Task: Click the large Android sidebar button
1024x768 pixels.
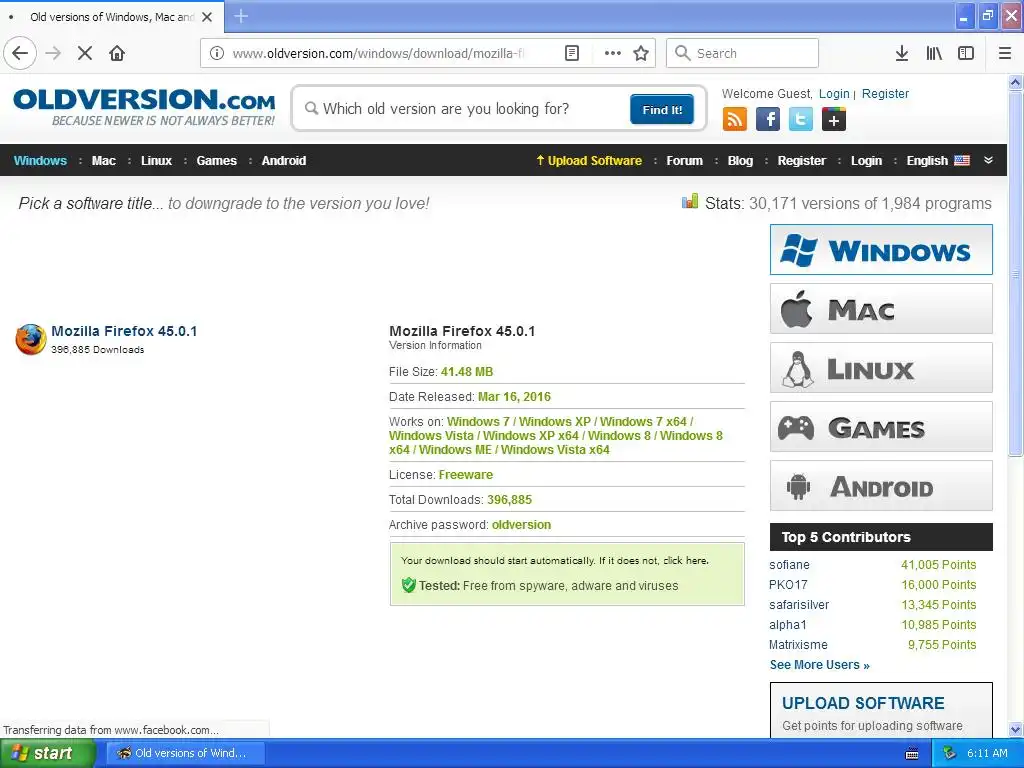Action: click(x=881, y=486)
